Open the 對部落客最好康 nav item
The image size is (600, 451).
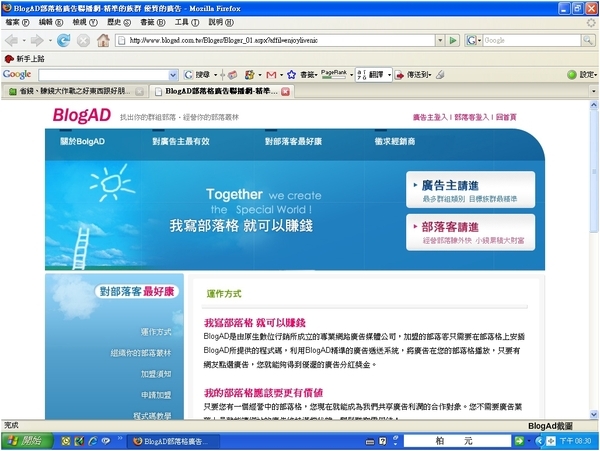pyautogui.click(x=293, y=141)
